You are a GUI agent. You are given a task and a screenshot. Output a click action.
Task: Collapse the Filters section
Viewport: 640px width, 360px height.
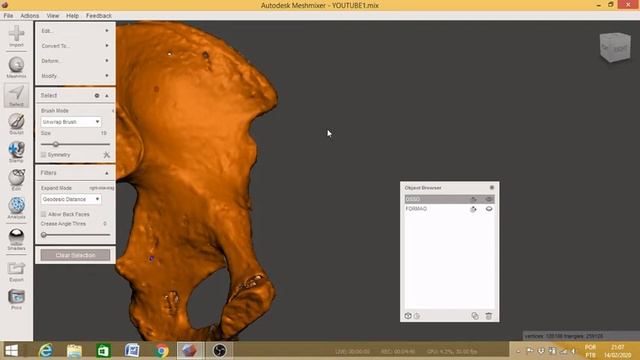click(107, 173)
